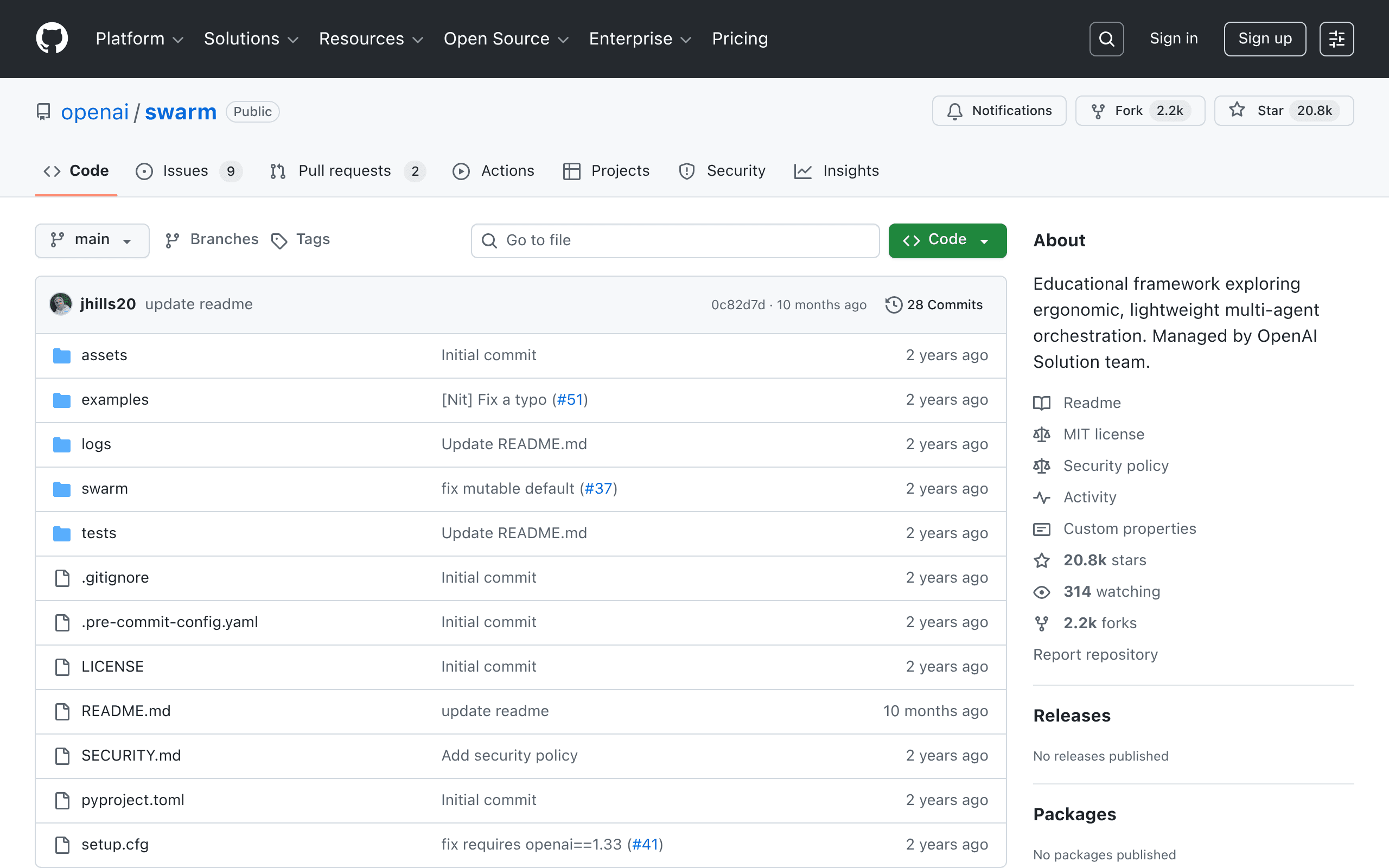The height and width of the screenshot is (868, 1389).
Task: Click Sign in
Action: 1174,39
